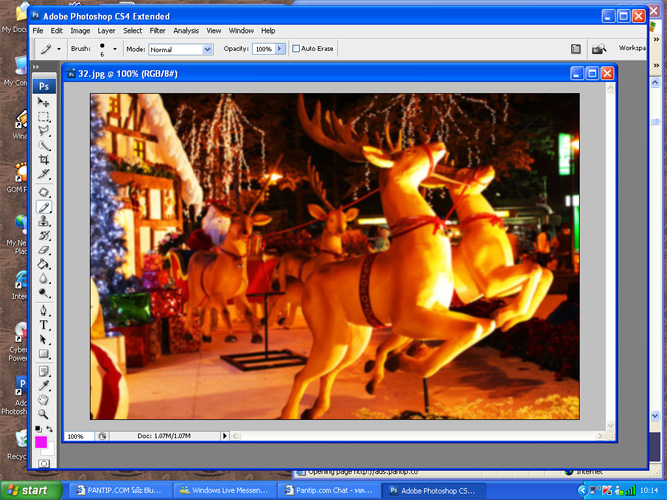Open the Analysis menu

[x=186, y=31]
